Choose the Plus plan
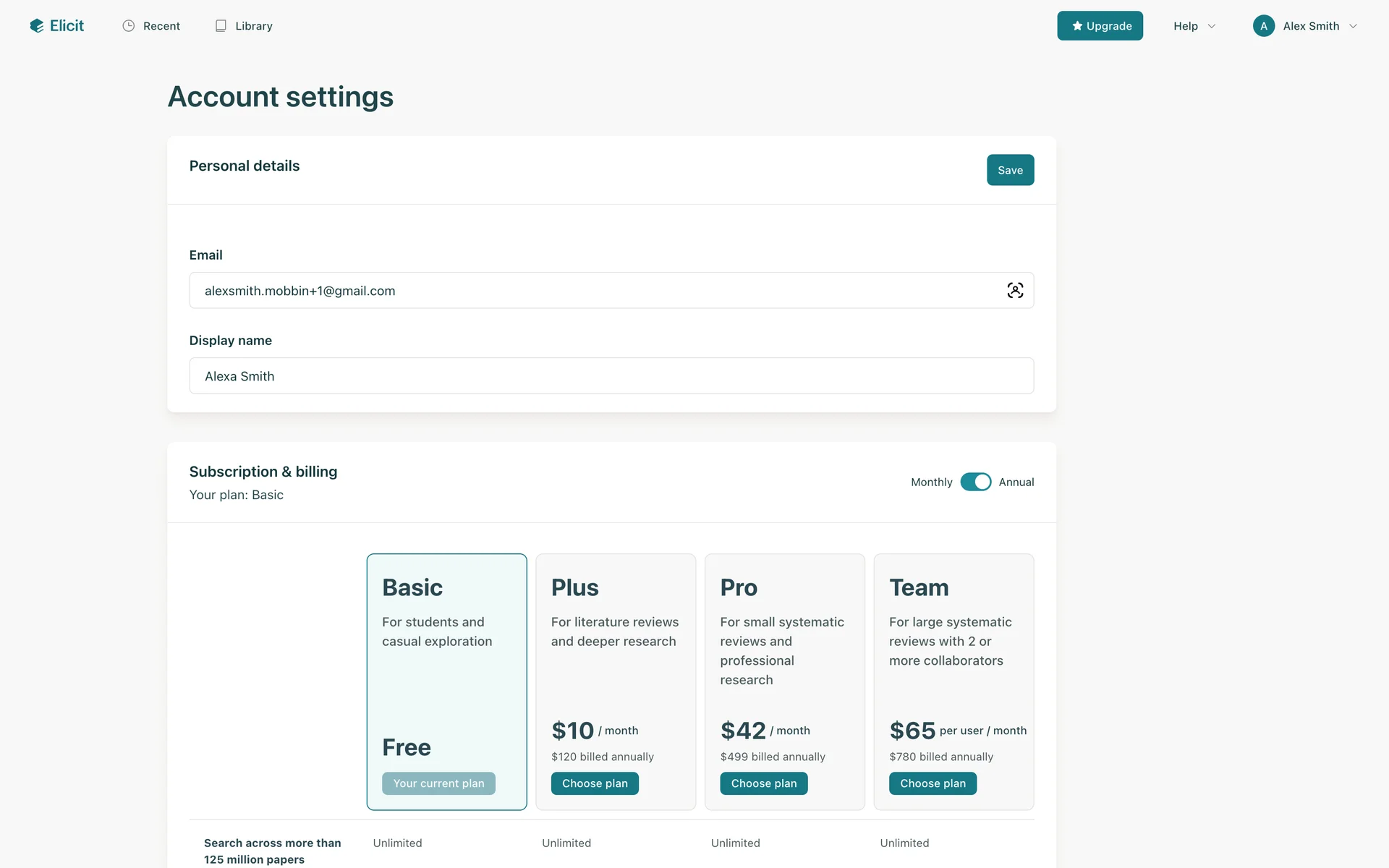 [x=595, y=783]
